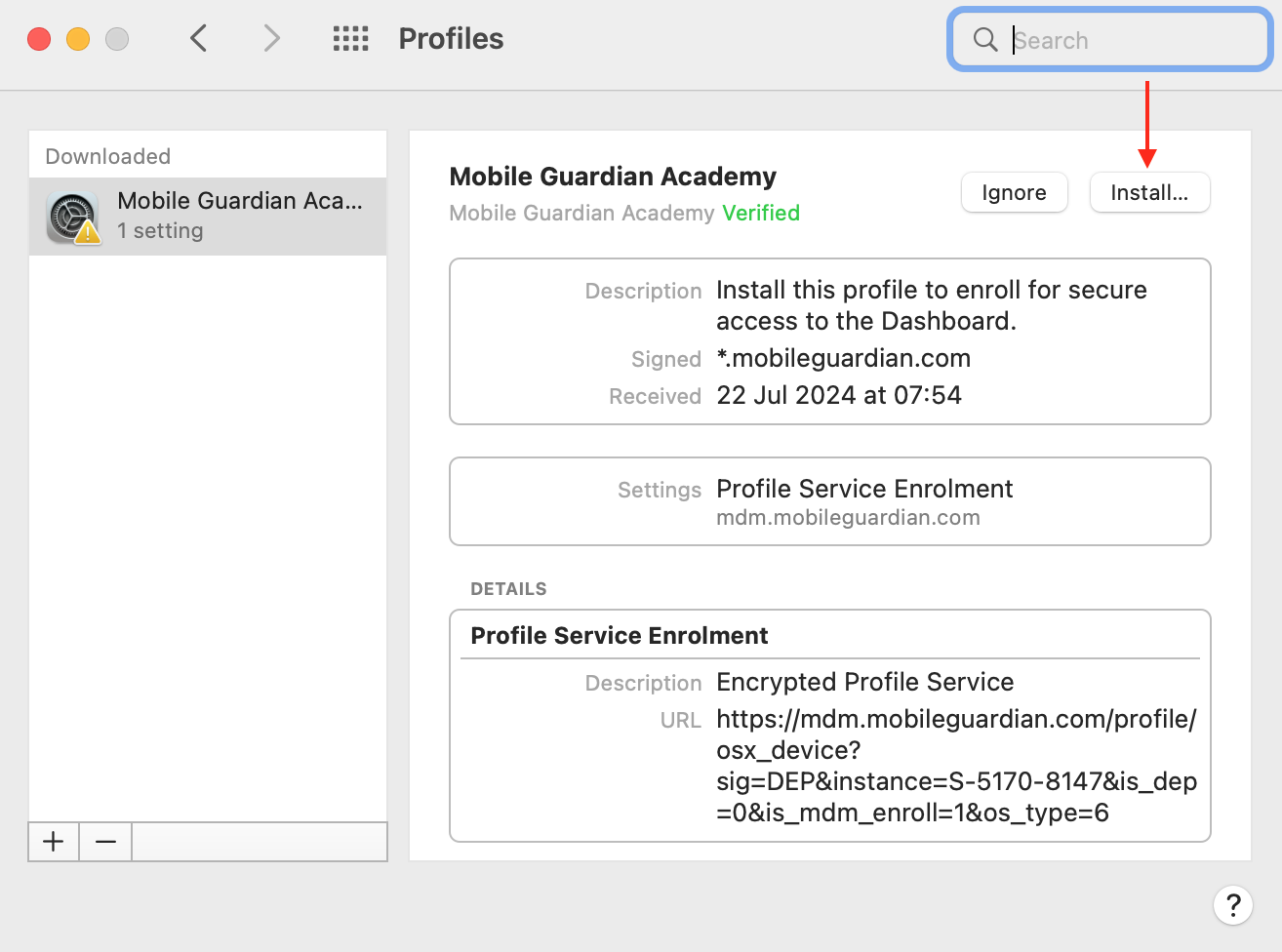The width and height of the screenshot is (1282, 952).
Task: Add a profile with plus button
Action: (54, 841)
